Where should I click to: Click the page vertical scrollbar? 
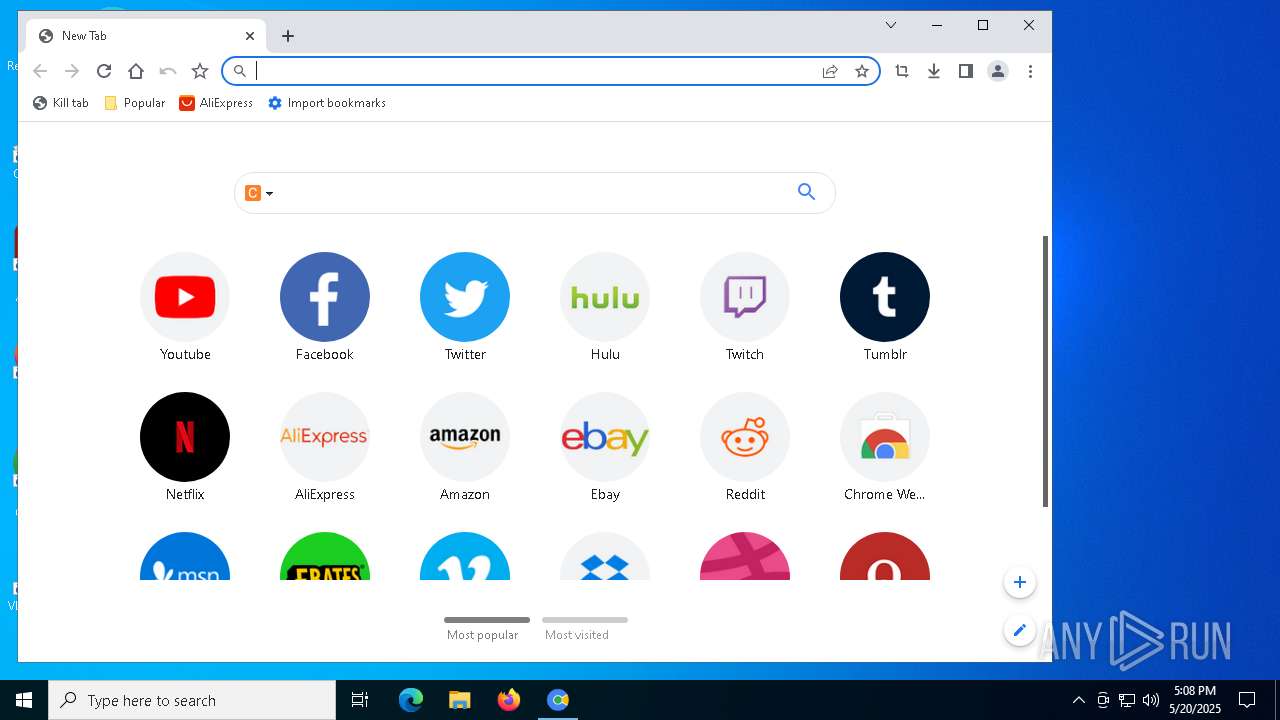coord(1046,372)
